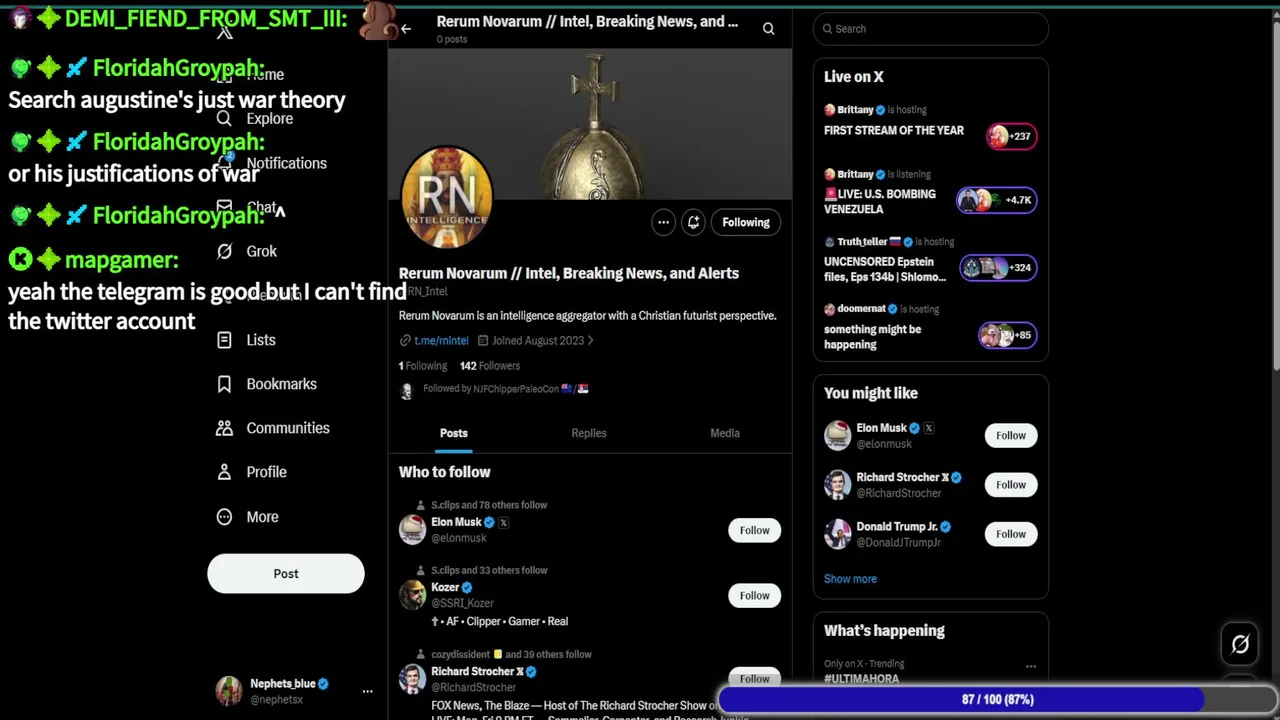Viewport: 1280px width, 720px height.
Task: Click the notify bell icon beside the Following button
Action: [x=693, y=222]
